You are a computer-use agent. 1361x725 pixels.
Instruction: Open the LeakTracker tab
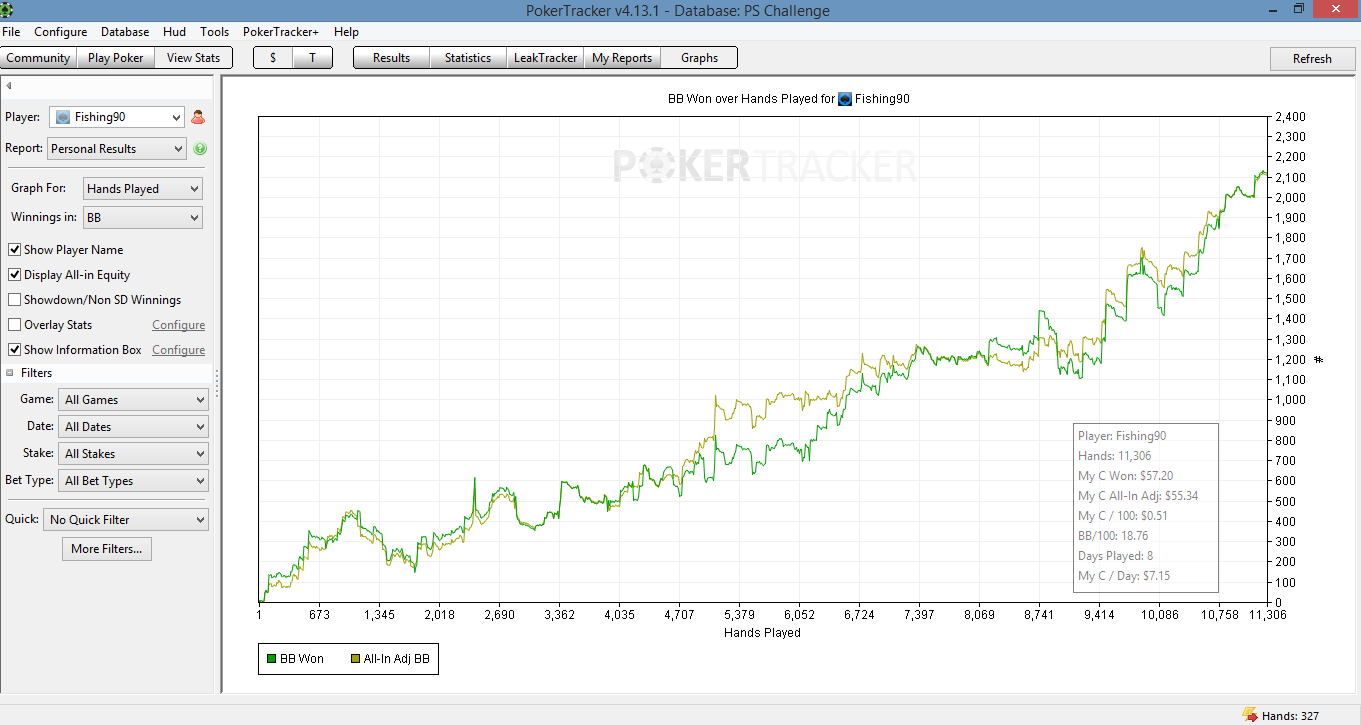point(545,58)
